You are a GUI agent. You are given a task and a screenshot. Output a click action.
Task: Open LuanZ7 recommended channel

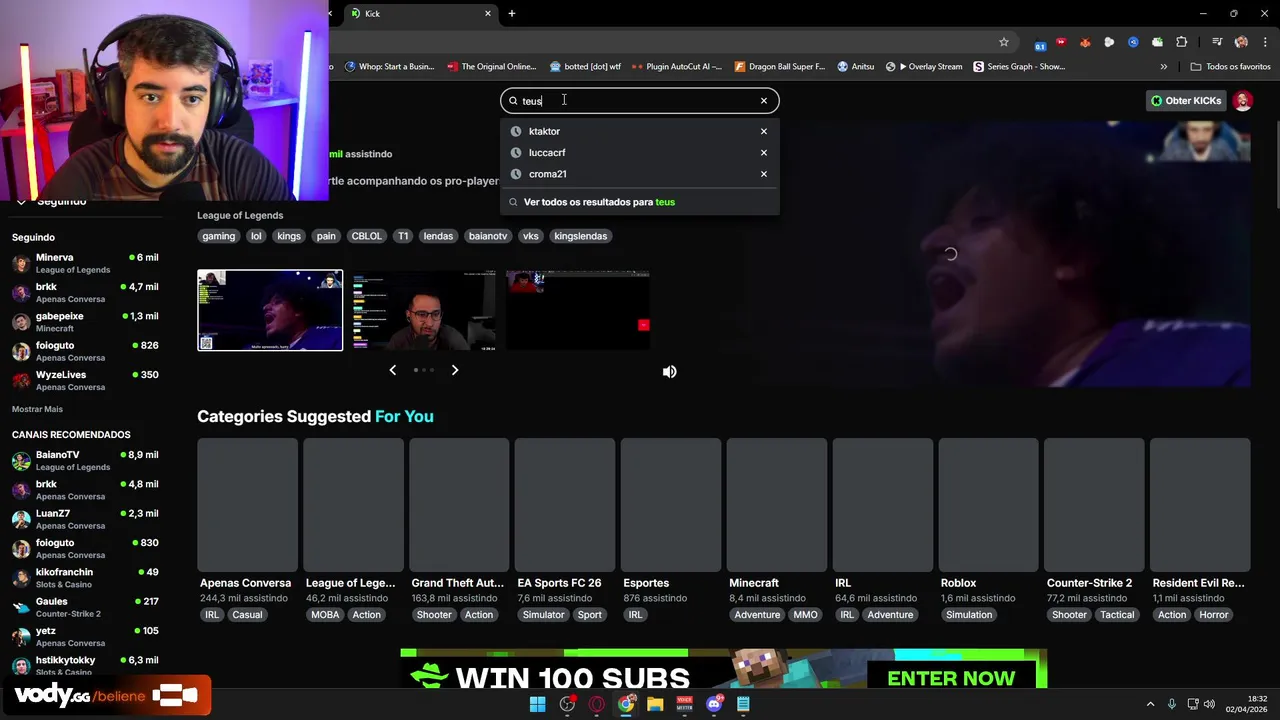coord(85,519)
